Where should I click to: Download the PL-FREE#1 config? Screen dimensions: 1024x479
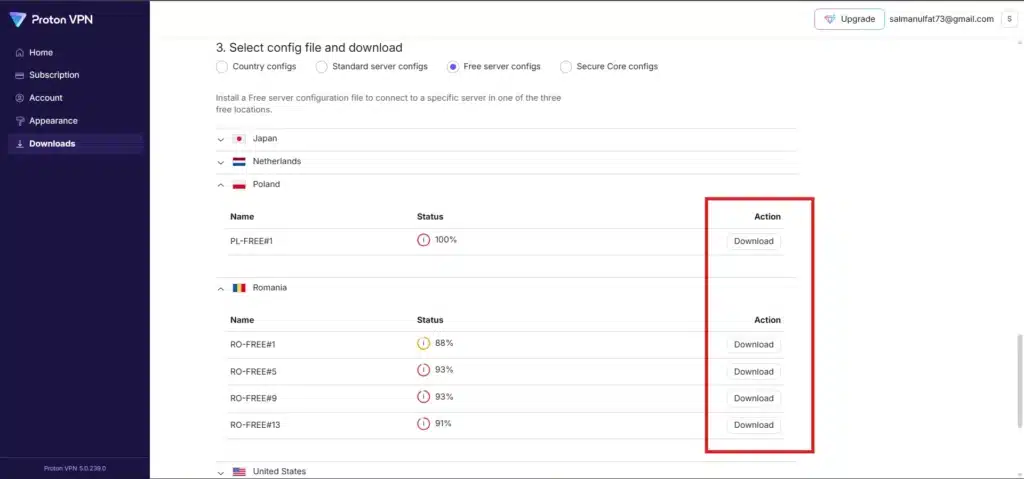tap(754, 242)
